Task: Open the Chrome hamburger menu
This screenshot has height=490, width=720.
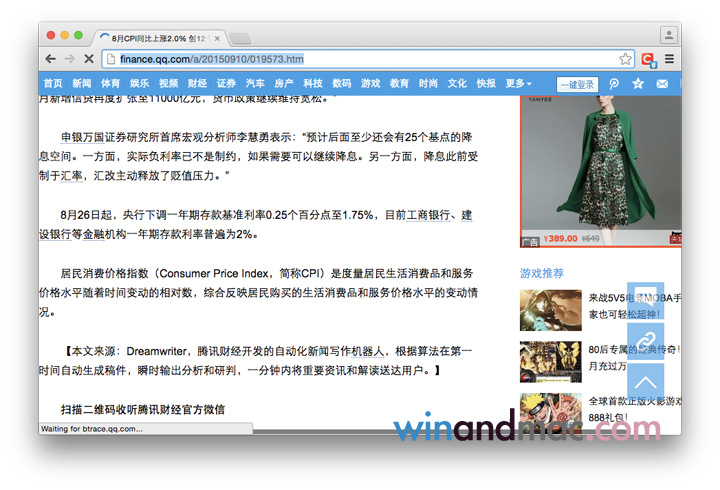Action: 669,59
